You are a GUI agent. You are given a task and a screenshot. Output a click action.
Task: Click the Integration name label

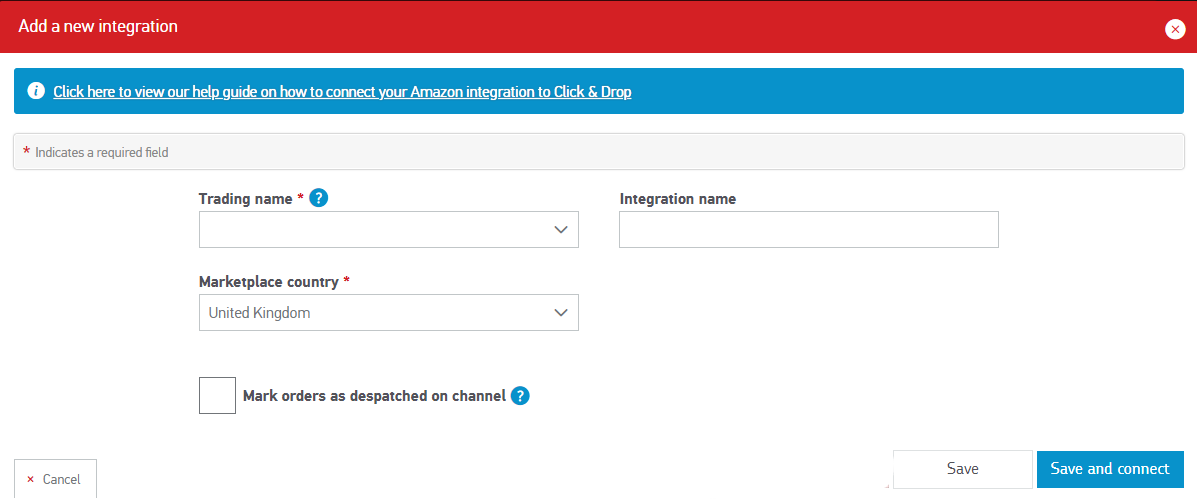pos(677,199)
